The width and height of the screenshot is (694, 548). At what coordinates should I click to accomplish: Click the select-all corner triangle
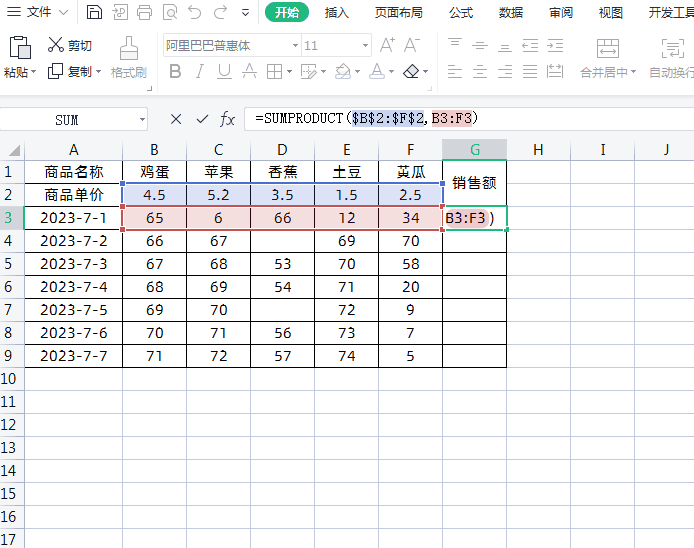tap(15, 151)
